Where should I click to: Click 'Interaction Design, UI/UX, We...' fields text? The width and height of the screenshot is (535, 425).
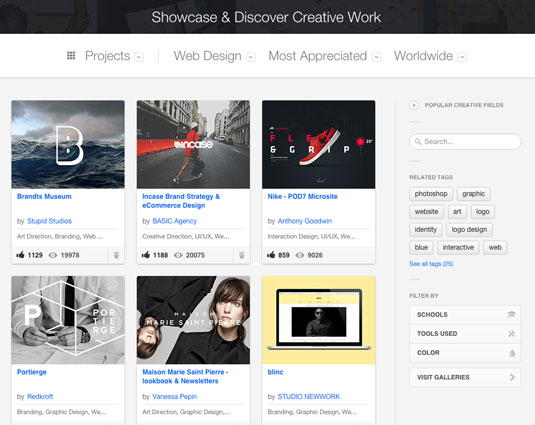(312, 236)
